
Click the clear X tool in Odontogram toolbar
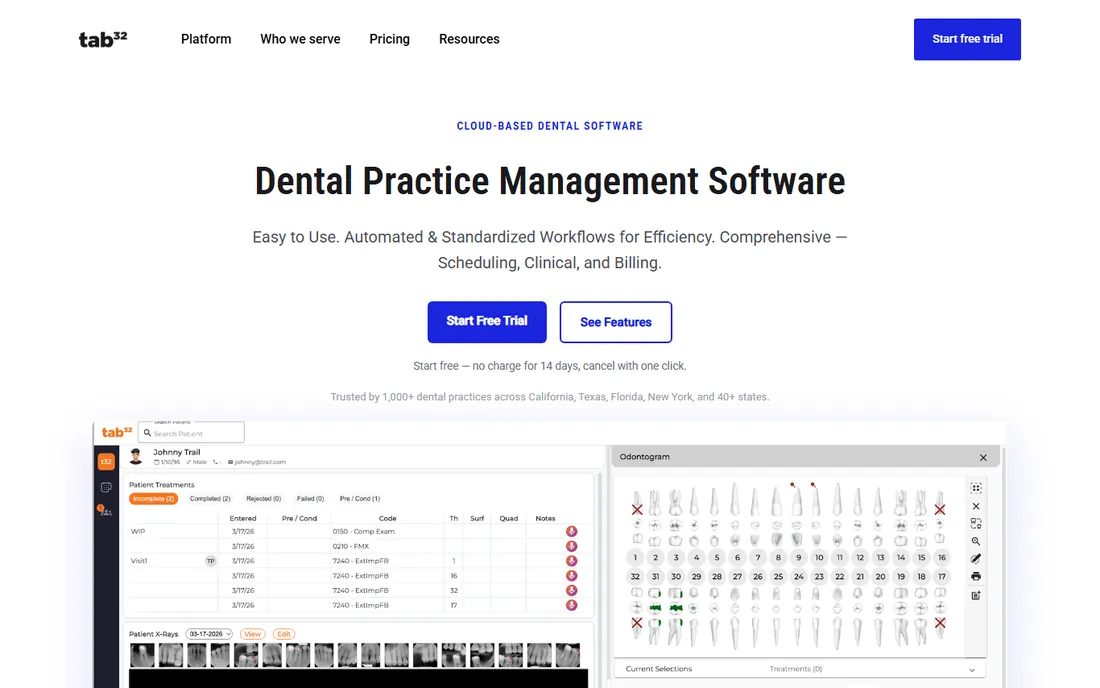[976, 506]
